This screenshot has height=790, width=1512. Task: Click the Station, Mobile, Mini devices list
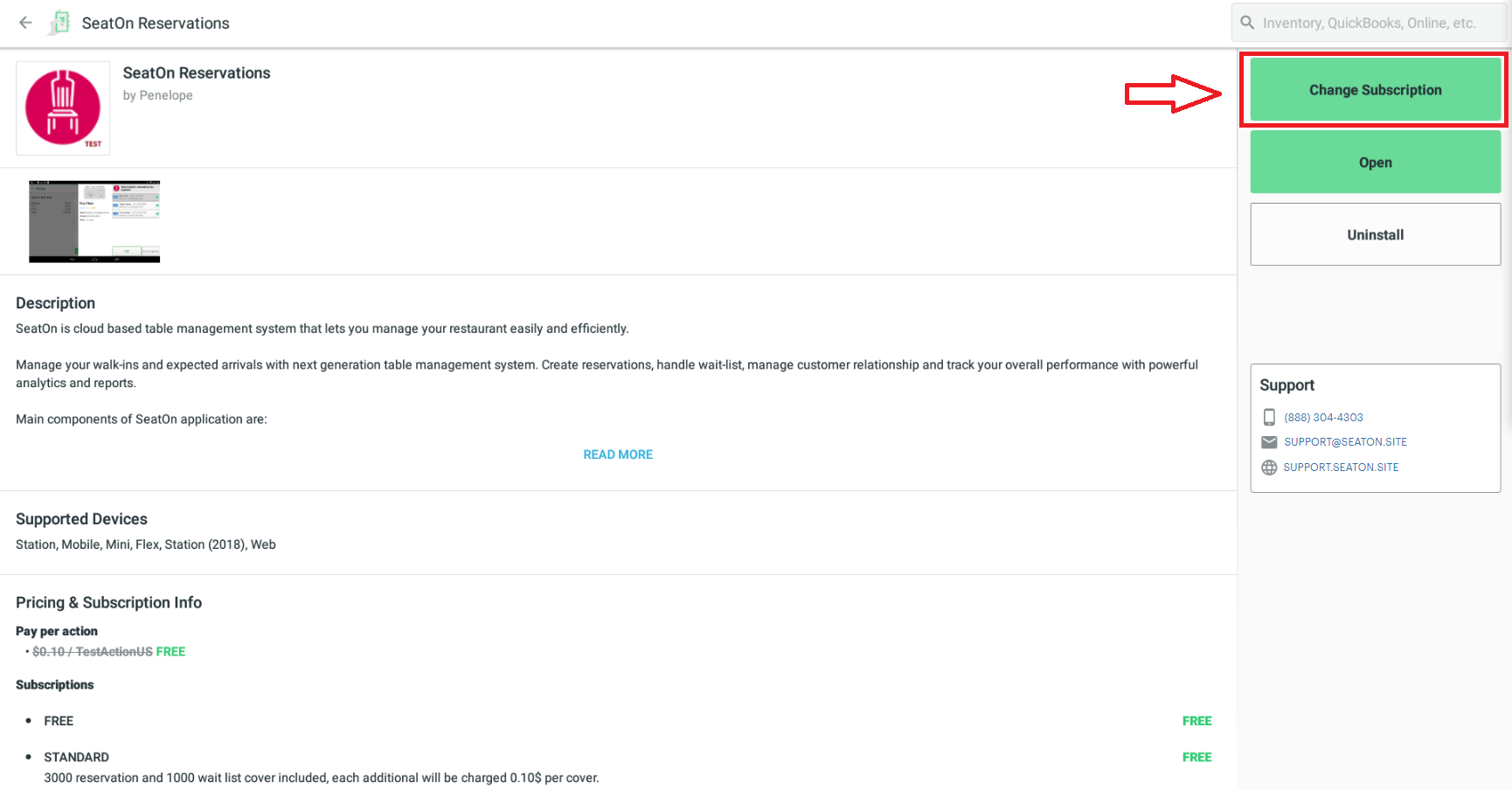tap(146, 544)
